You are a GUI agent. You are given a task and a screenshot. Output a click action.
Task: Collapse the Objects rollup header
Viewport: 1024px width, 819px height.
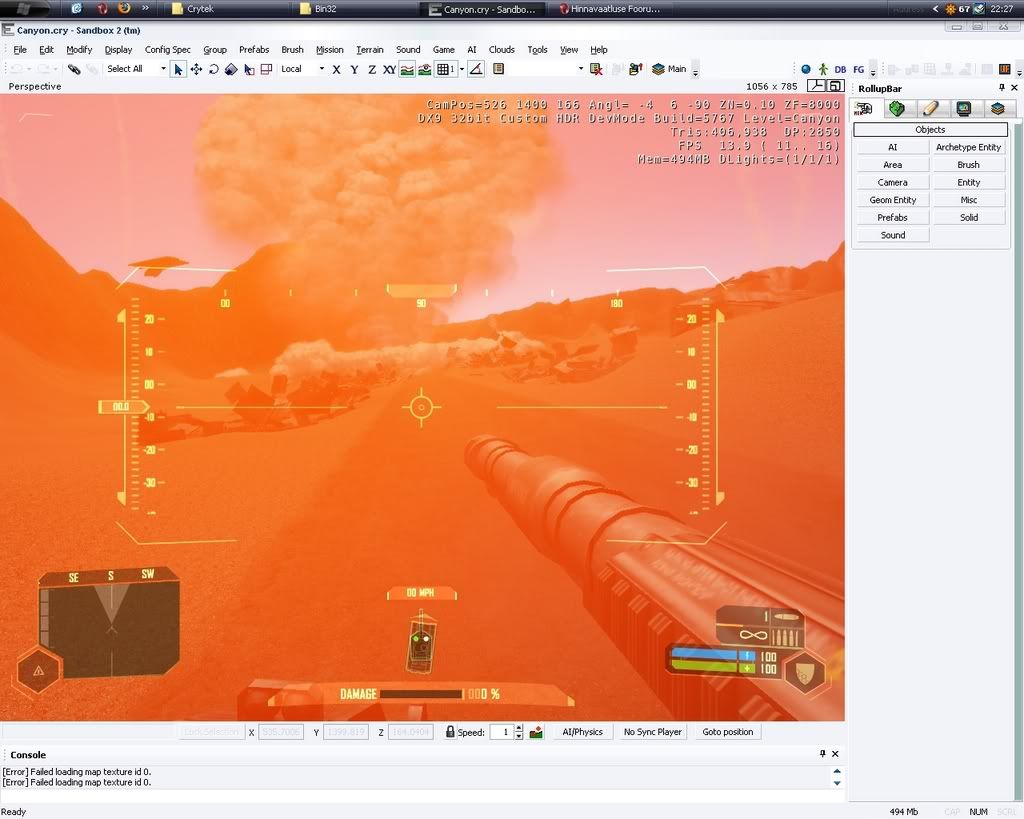931,129
